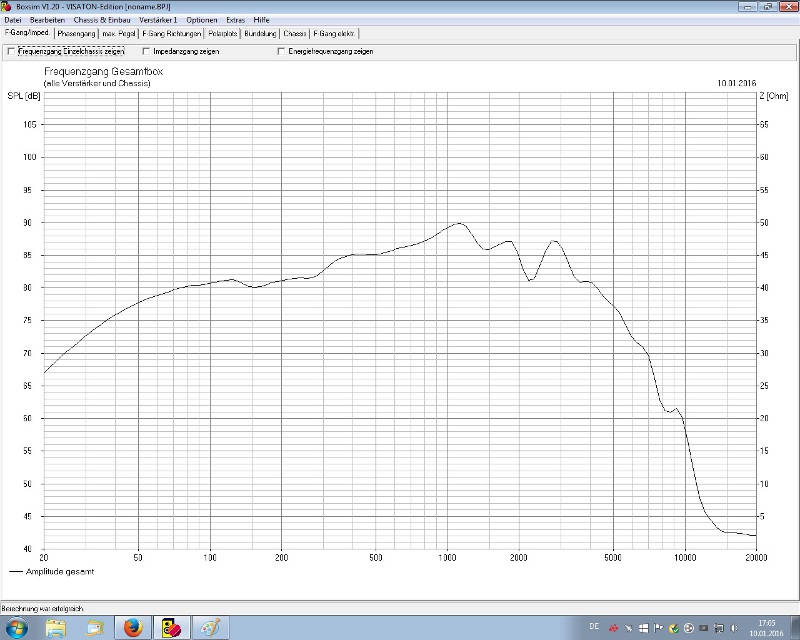Open the Verstärker 1 menu
800x640 pixels.
coord(158,20)
